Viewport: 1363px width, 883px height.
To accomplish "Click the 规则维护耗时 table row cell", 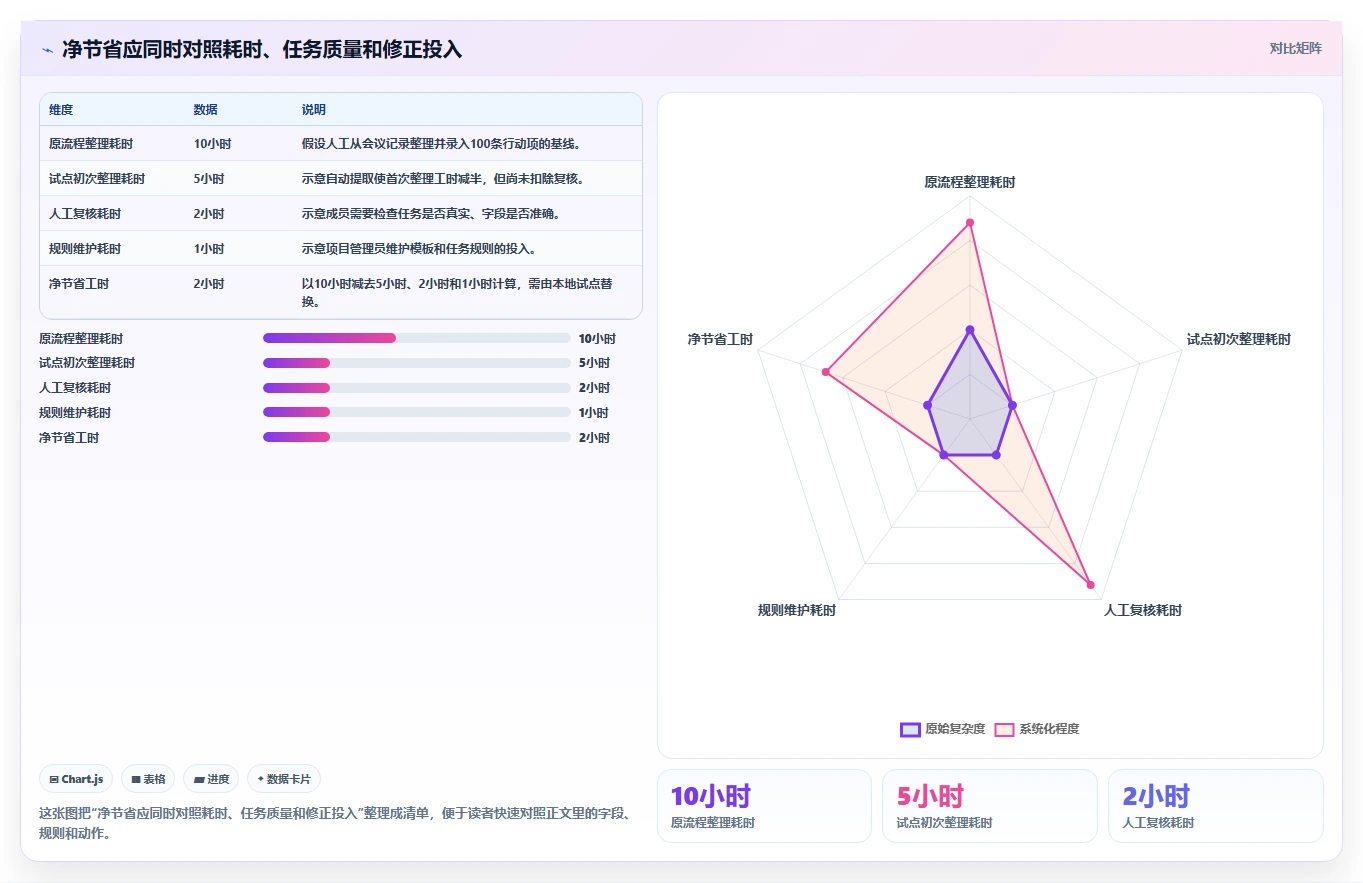I will coord(85,249).
